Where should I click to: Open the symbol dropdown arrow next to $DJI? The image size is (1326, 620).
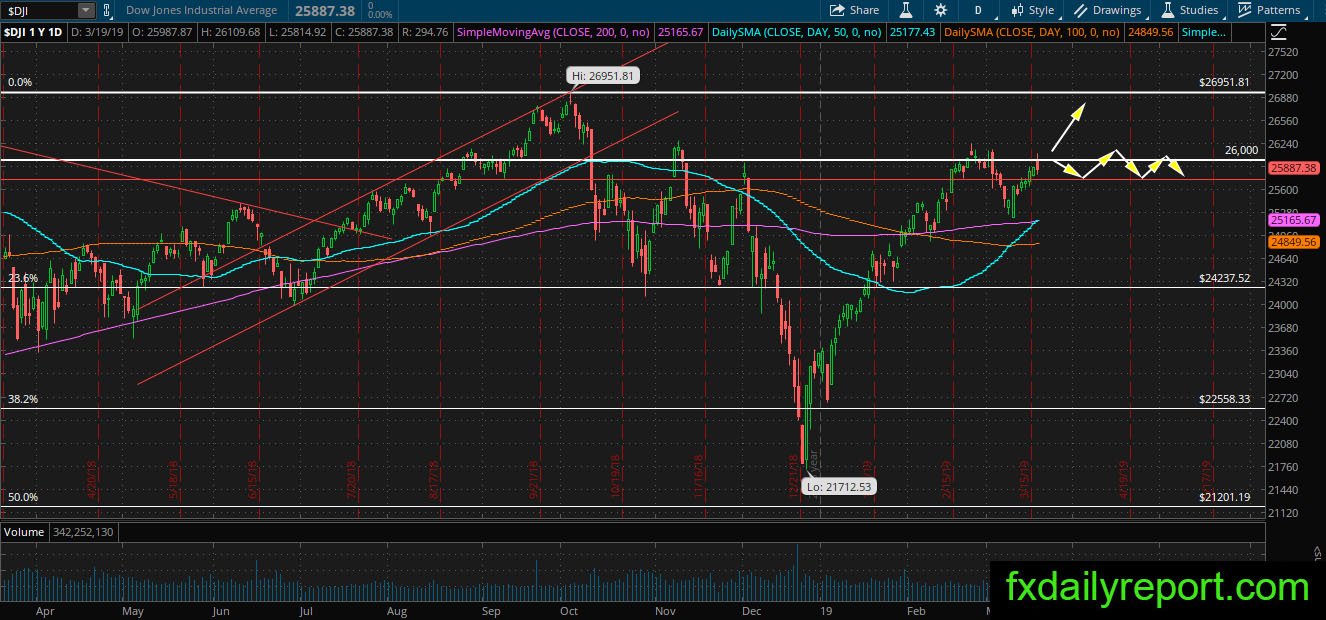pos(86,10)
